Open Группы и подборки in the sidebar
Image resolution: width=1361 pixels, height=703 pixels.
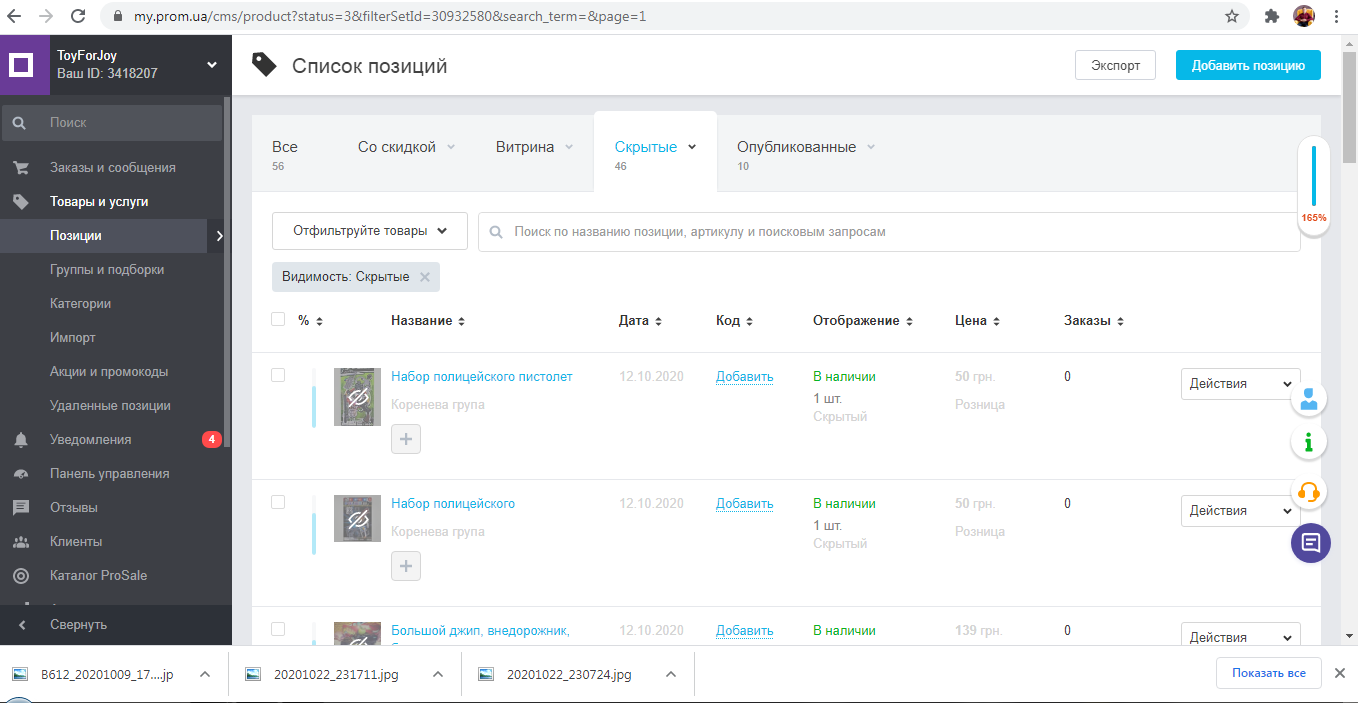pyautogui.click(x=107, y=270)
